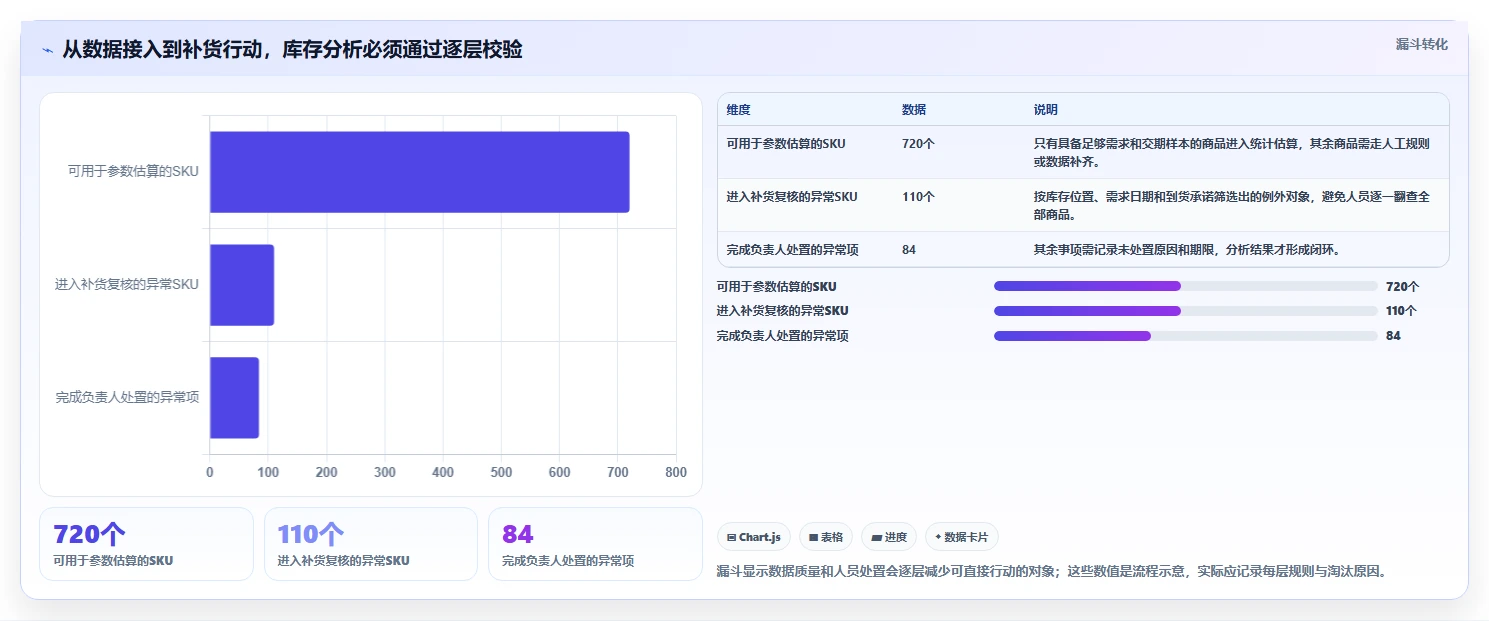Select the 进度 chip

(x=889, y=537)
